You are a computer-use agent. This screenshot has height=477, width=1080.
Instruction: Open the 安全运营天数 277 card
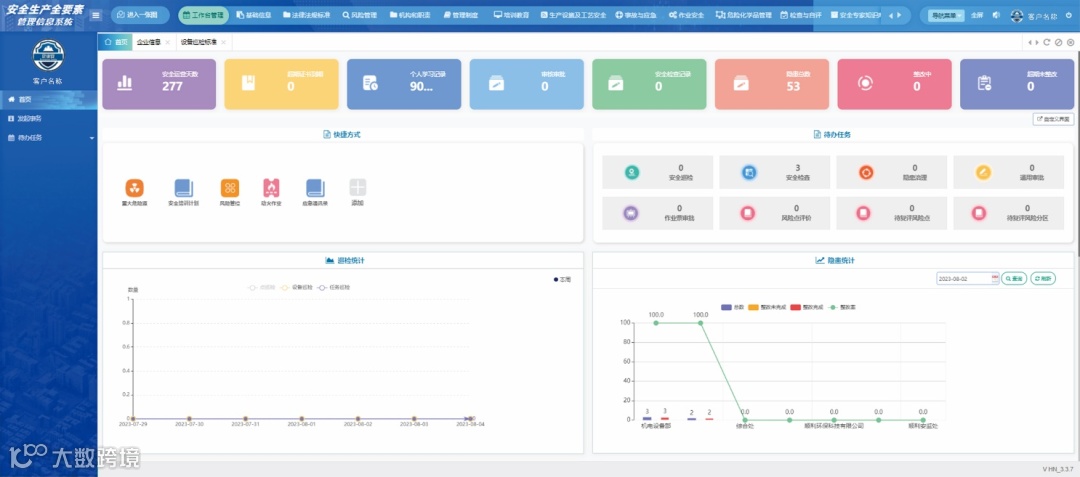click(x=159, y=84)
